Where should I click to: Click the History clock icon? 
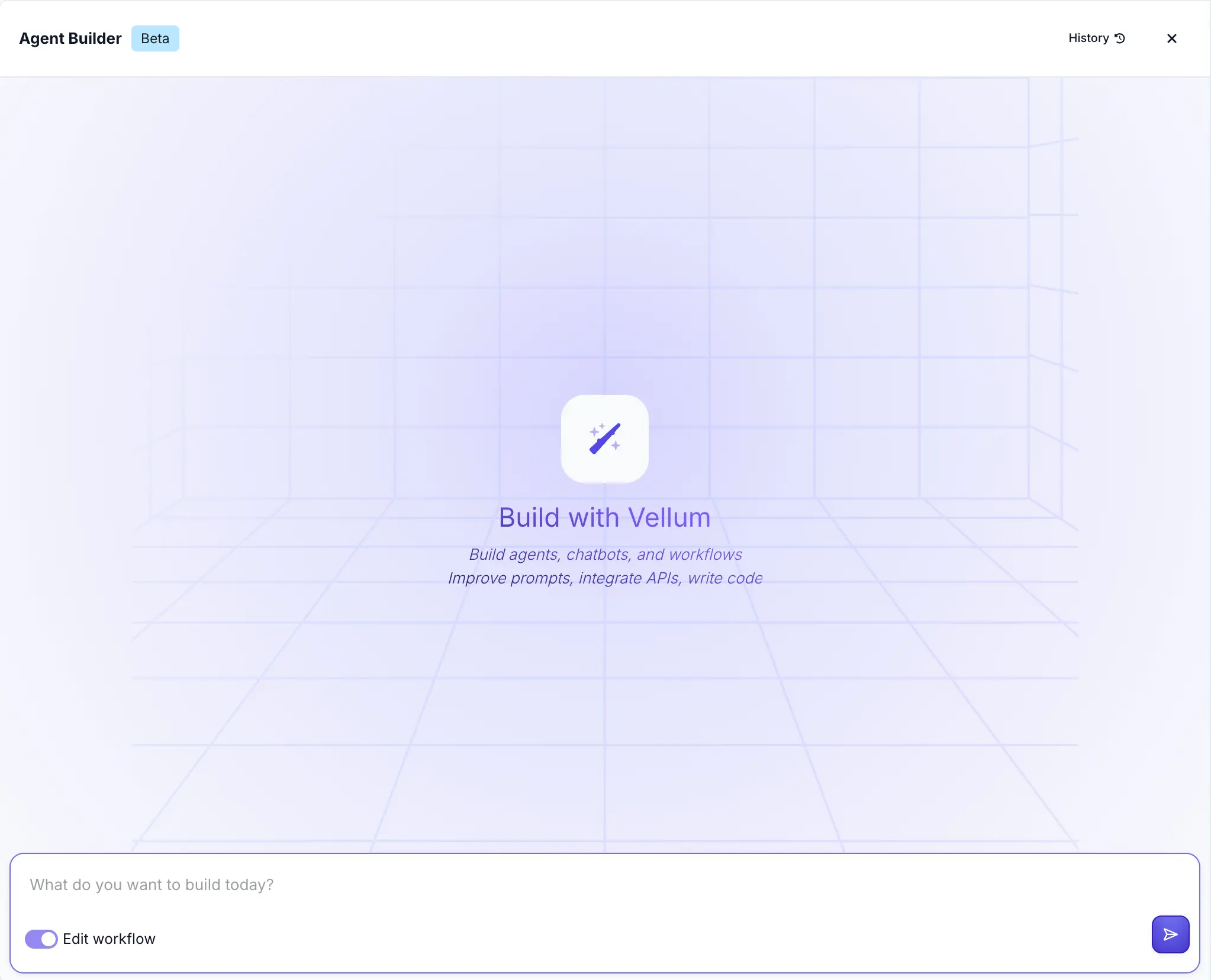(1120, 38)
